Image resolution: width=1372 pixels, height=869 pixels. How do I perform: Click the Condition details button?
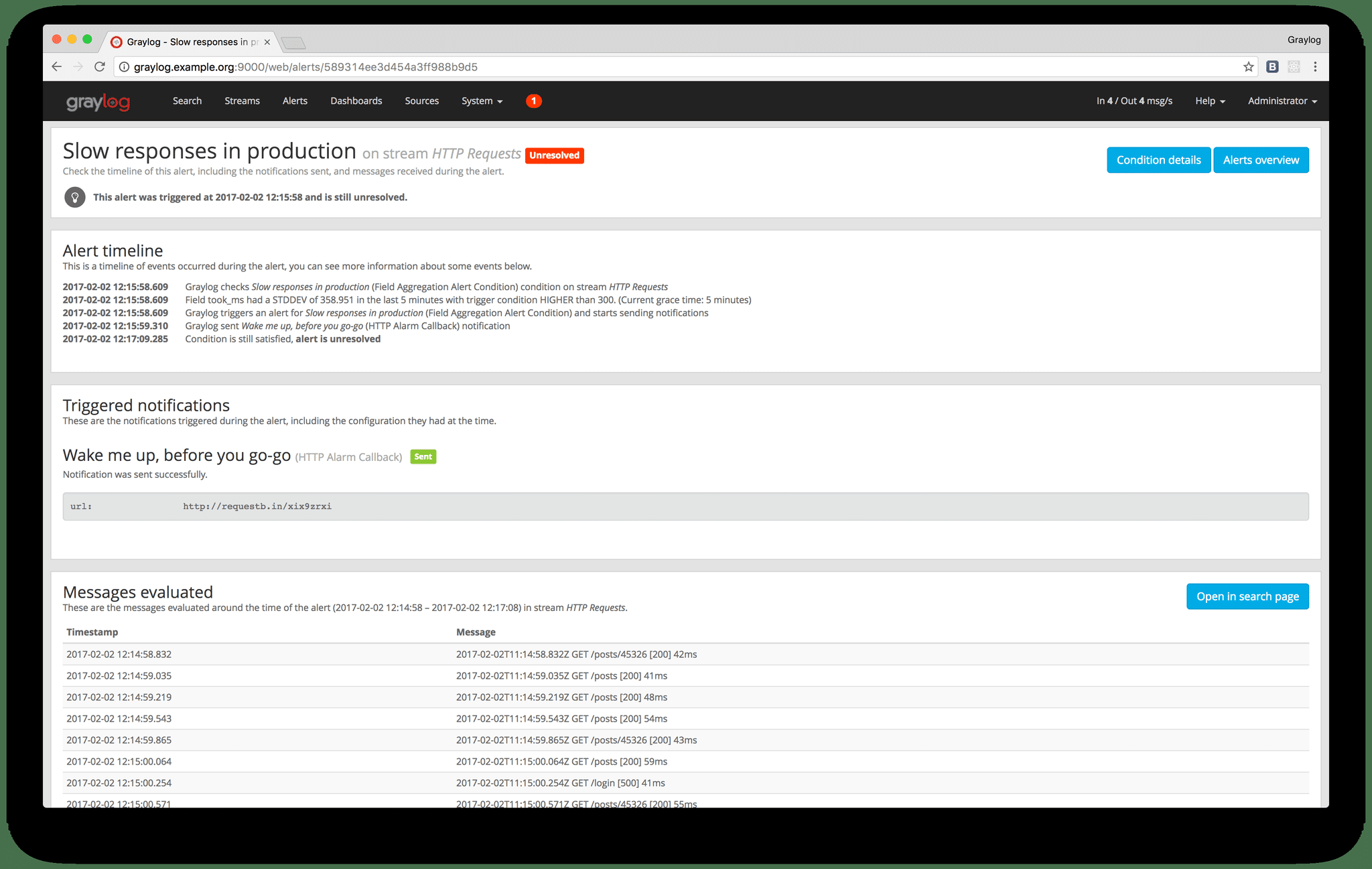[1158, 160]
